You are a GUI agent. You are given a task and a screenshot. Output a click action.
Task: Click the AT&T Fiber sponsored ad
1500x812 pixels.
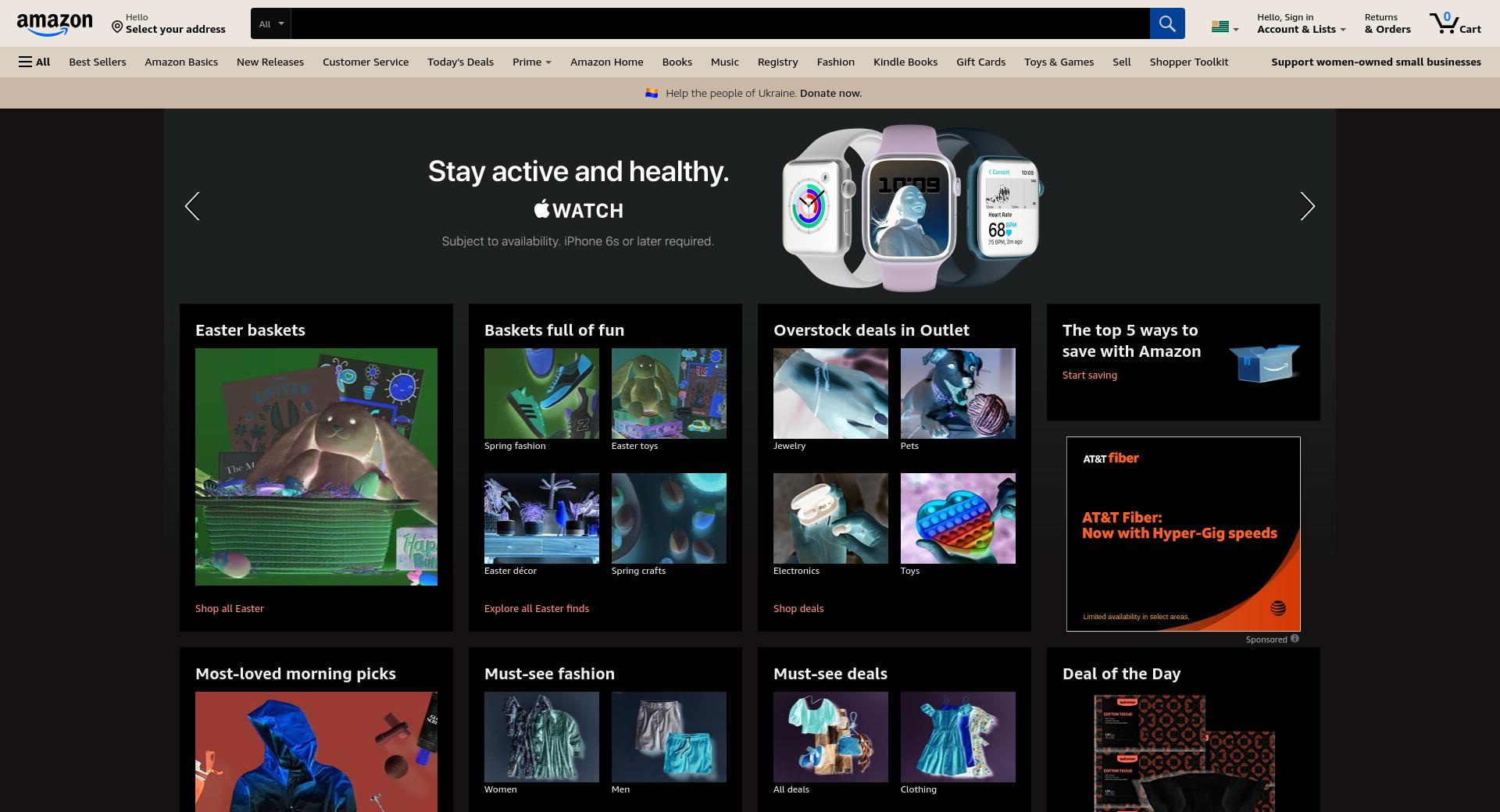pos(1183,534)
